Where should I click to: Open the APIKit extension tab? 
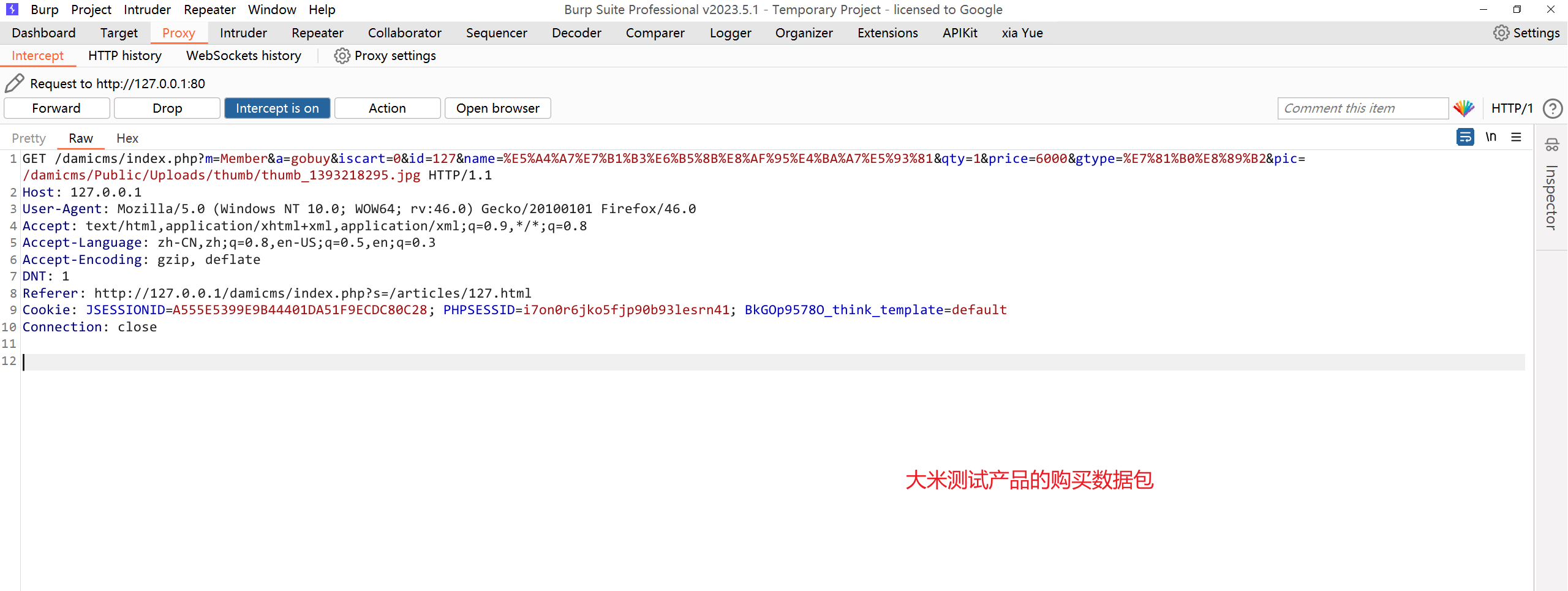tap(960, 33)
